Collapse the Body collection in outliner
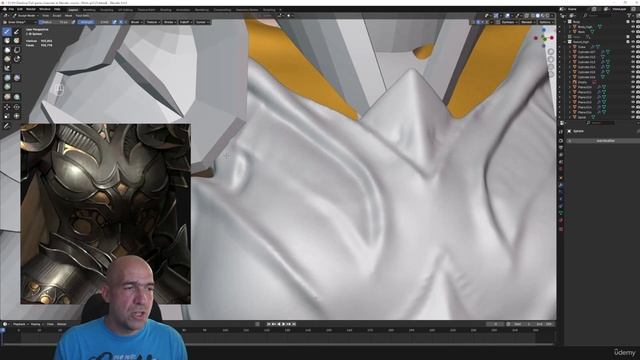 coord(564,22)
